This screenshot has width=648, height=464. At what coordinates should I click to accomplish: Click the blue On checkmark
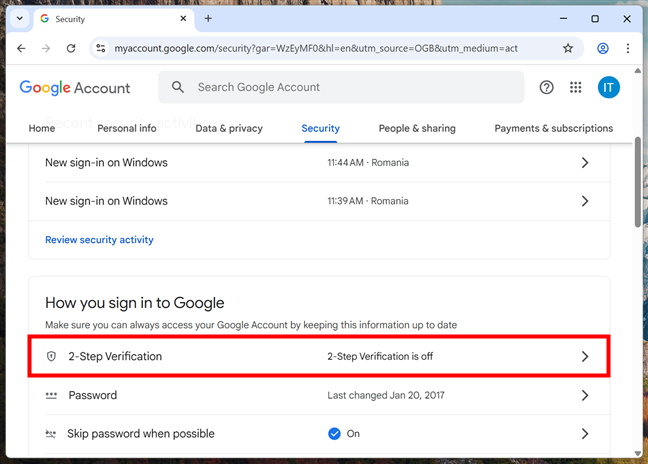334,434
